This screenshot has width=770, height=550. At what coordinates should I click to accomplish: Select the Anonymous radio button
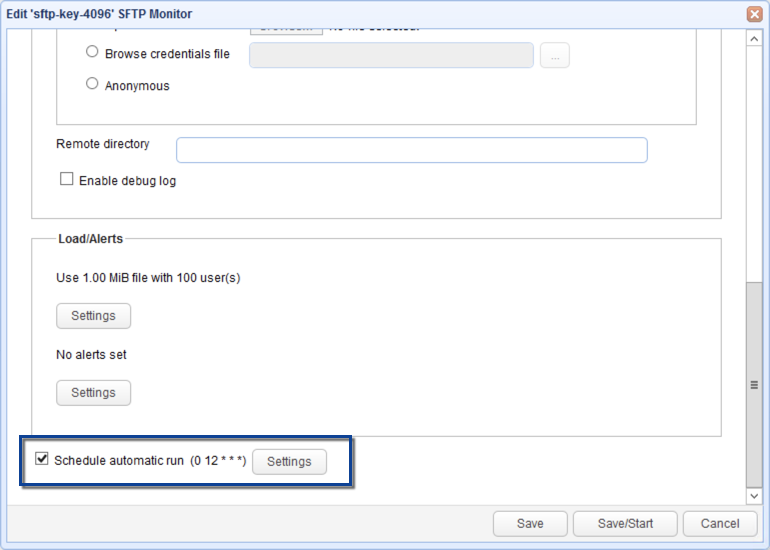pos(93,85)
